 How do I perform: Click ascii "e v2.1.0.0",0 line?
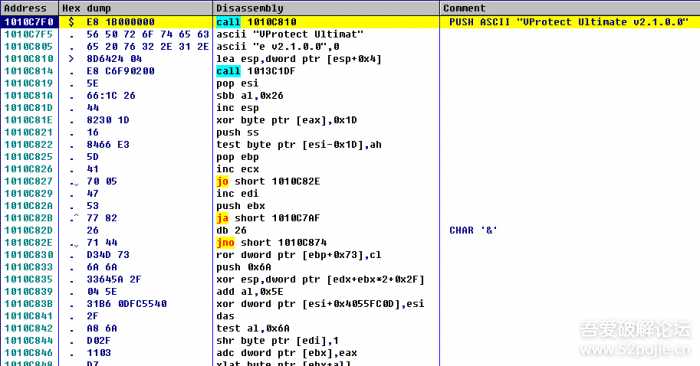point(278,46)
